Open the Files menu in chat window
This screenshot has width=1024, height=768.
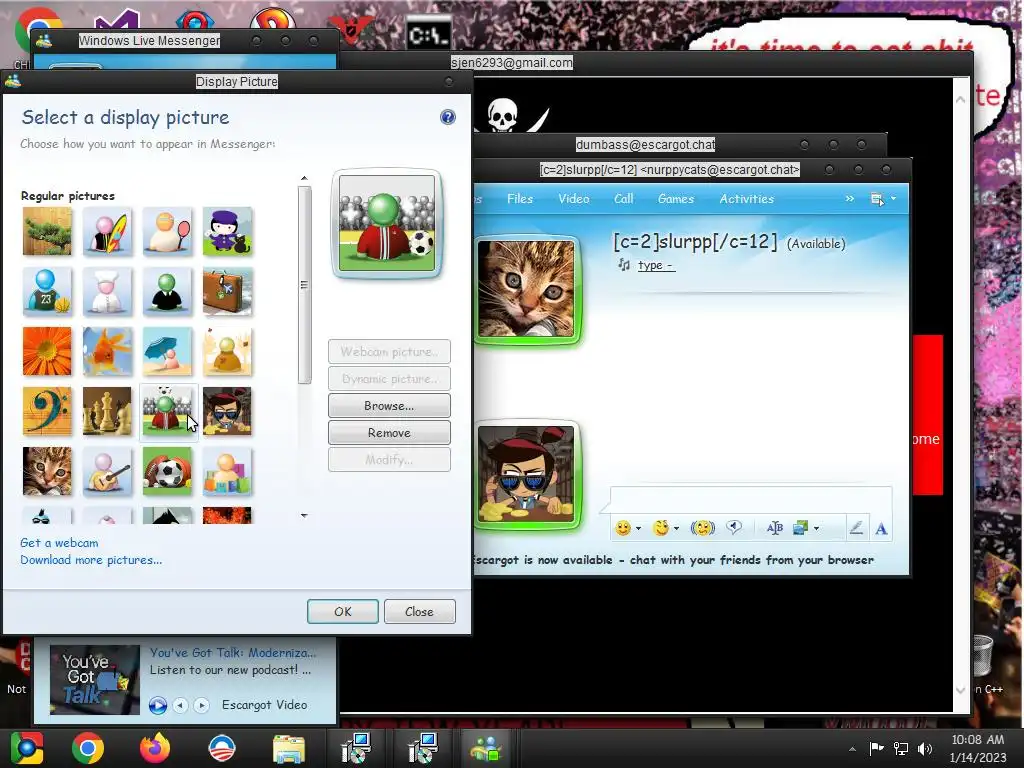(x=520, y=199)
